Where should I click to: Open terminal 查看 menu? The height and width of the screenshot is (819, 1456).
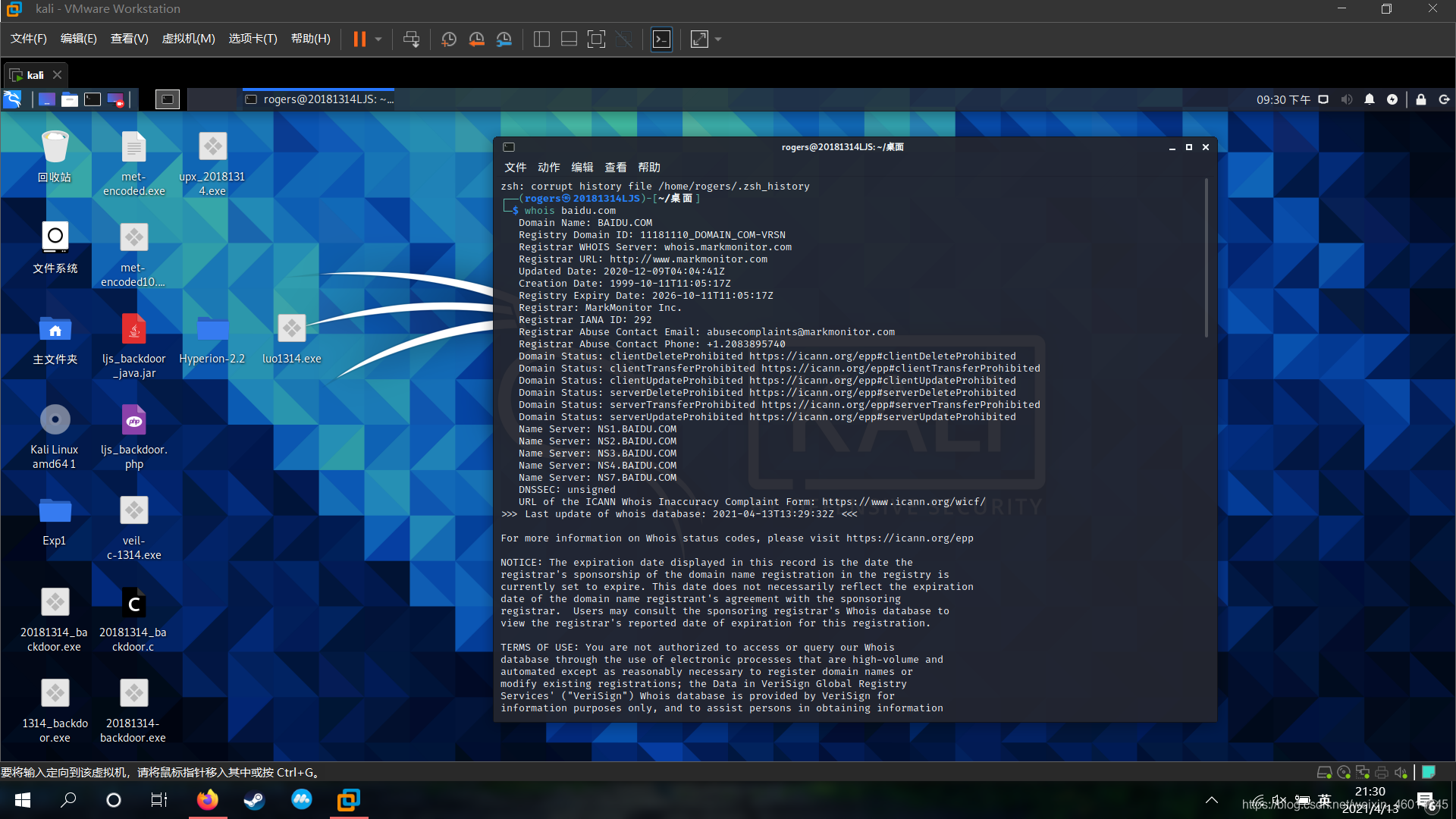[x=615, y=168]
